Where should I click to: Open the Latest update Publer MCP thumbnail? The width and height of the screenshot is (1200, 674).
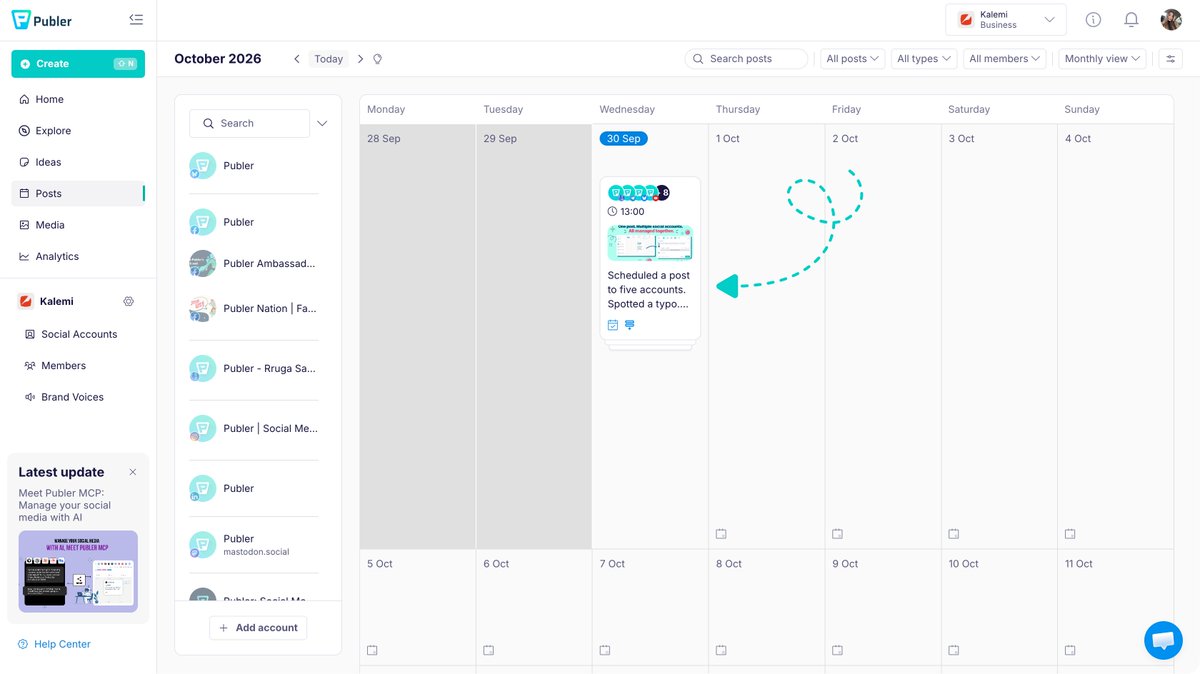[x=78, y=571]
